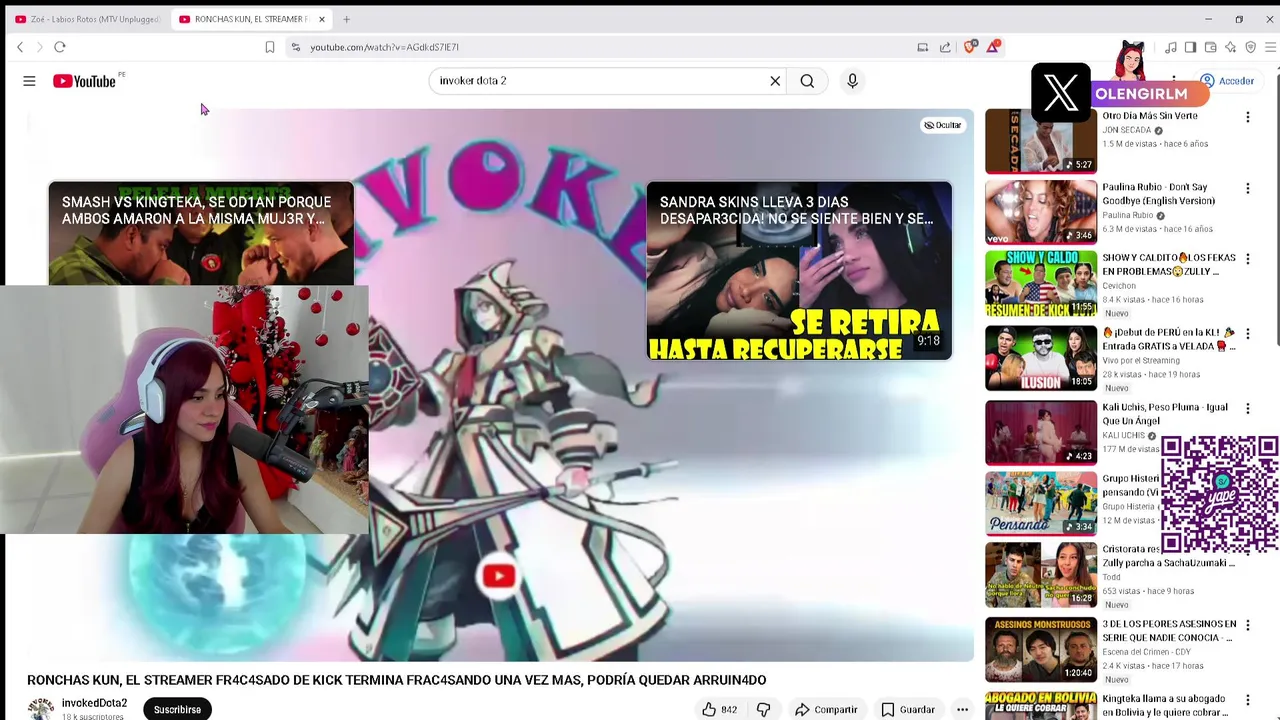Open options menu for 'Debut de PERÚ' video

(1247, 334)
